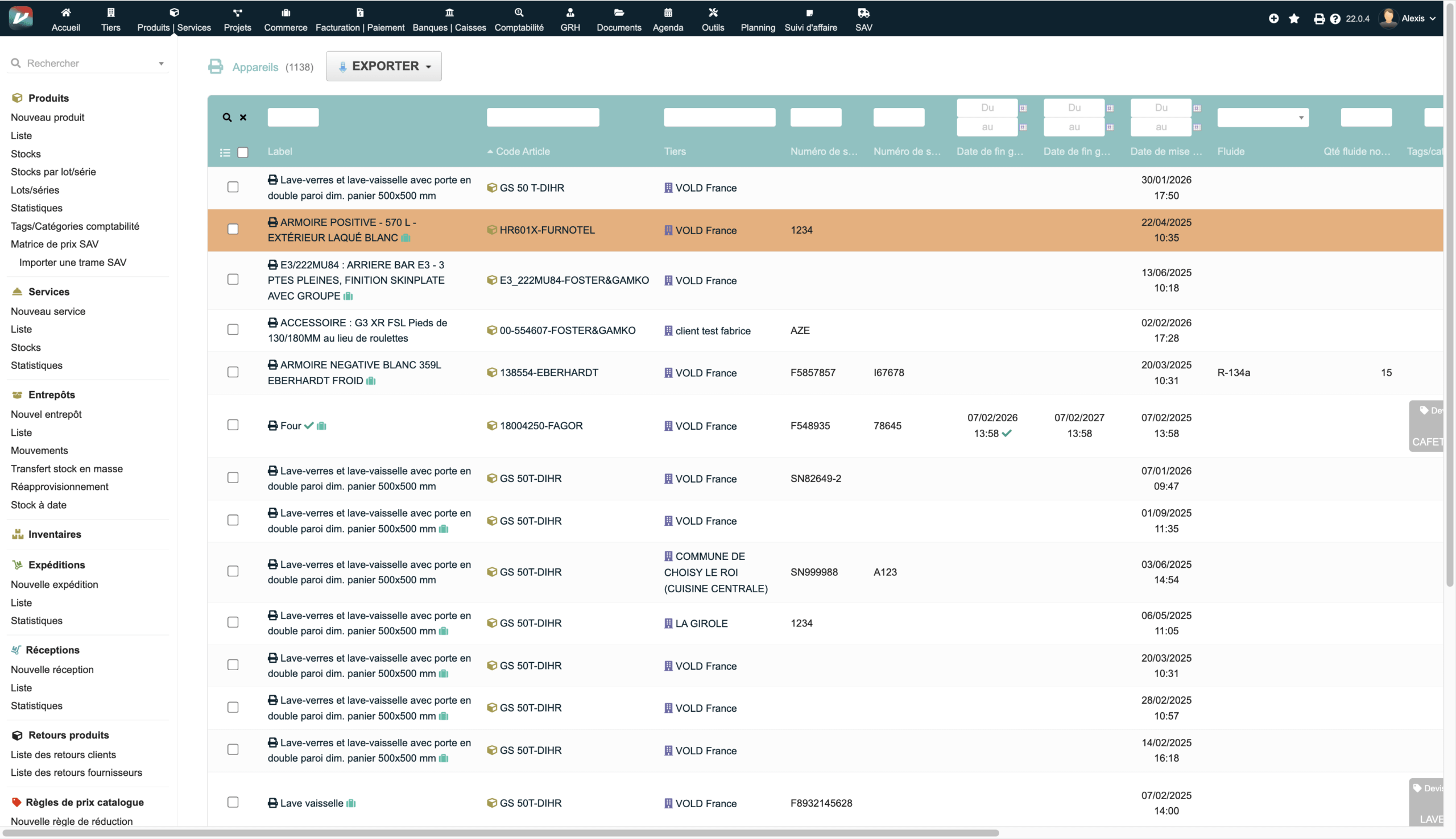Open the Stocks par lot/série link
The width and height of the screenshot is (1456, 839).
(53, 172)
